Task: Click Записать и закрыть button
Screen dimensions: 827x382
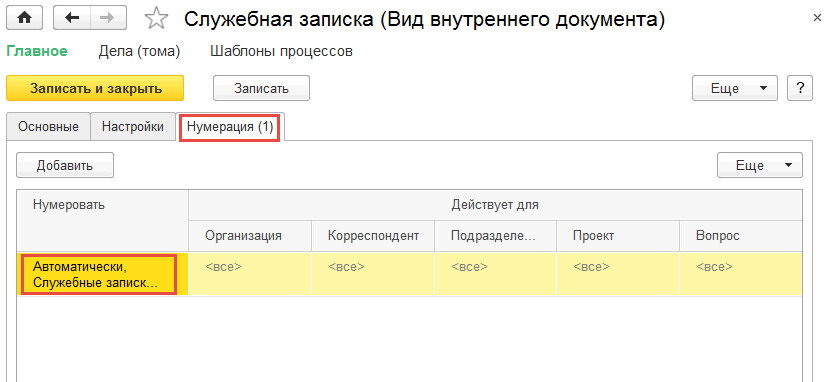Action: pos(95,88)
